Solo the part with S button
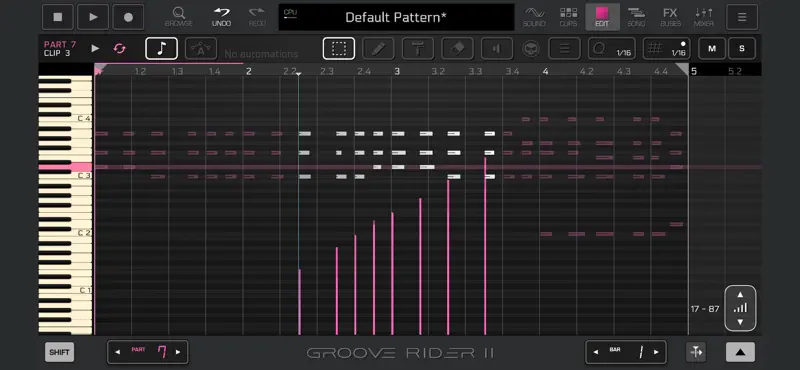 [x=742, y=48]
